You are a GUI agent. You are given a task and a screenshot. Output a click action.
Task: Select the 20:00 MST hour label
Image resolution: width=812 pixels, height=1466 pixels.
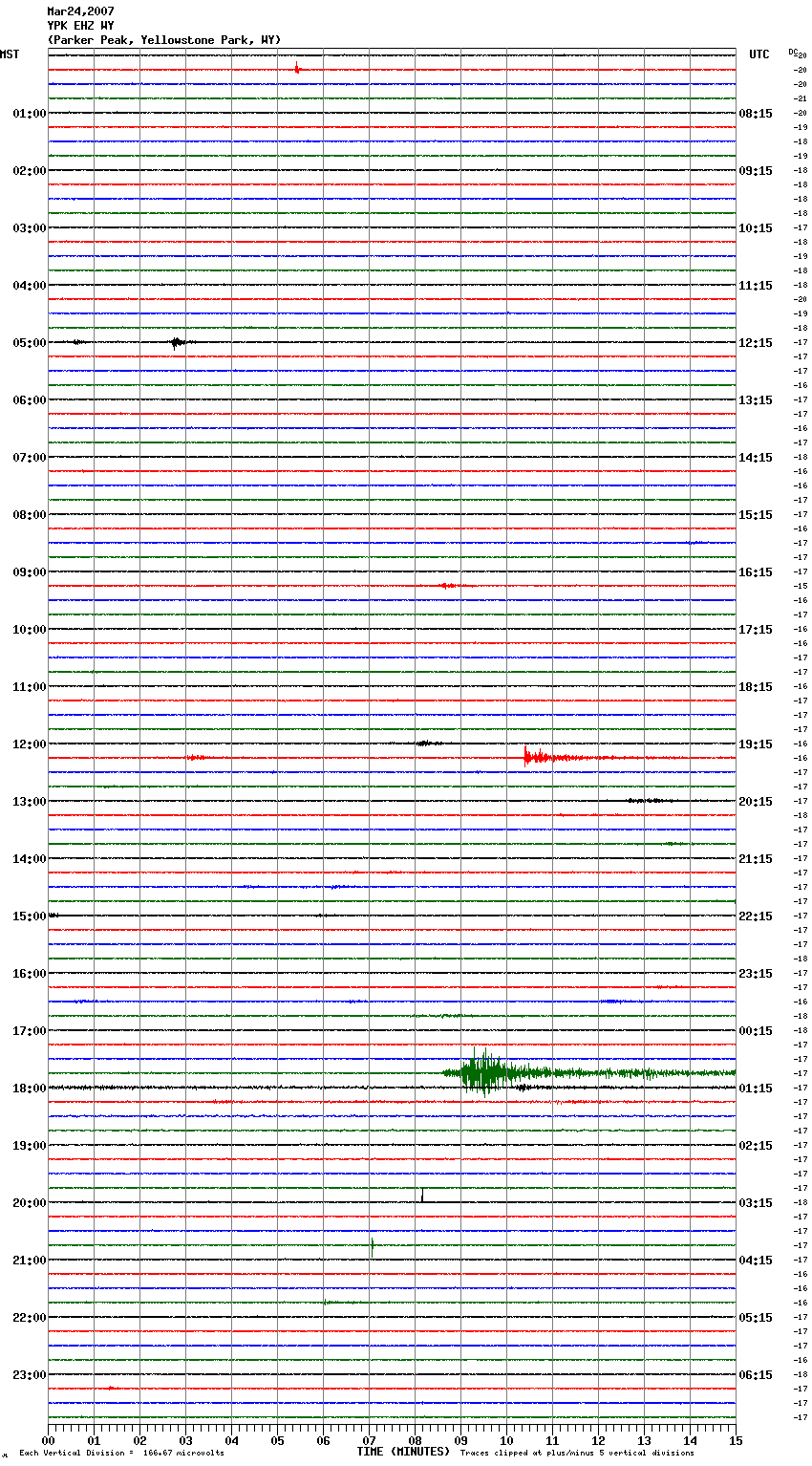coord(30,1203)
